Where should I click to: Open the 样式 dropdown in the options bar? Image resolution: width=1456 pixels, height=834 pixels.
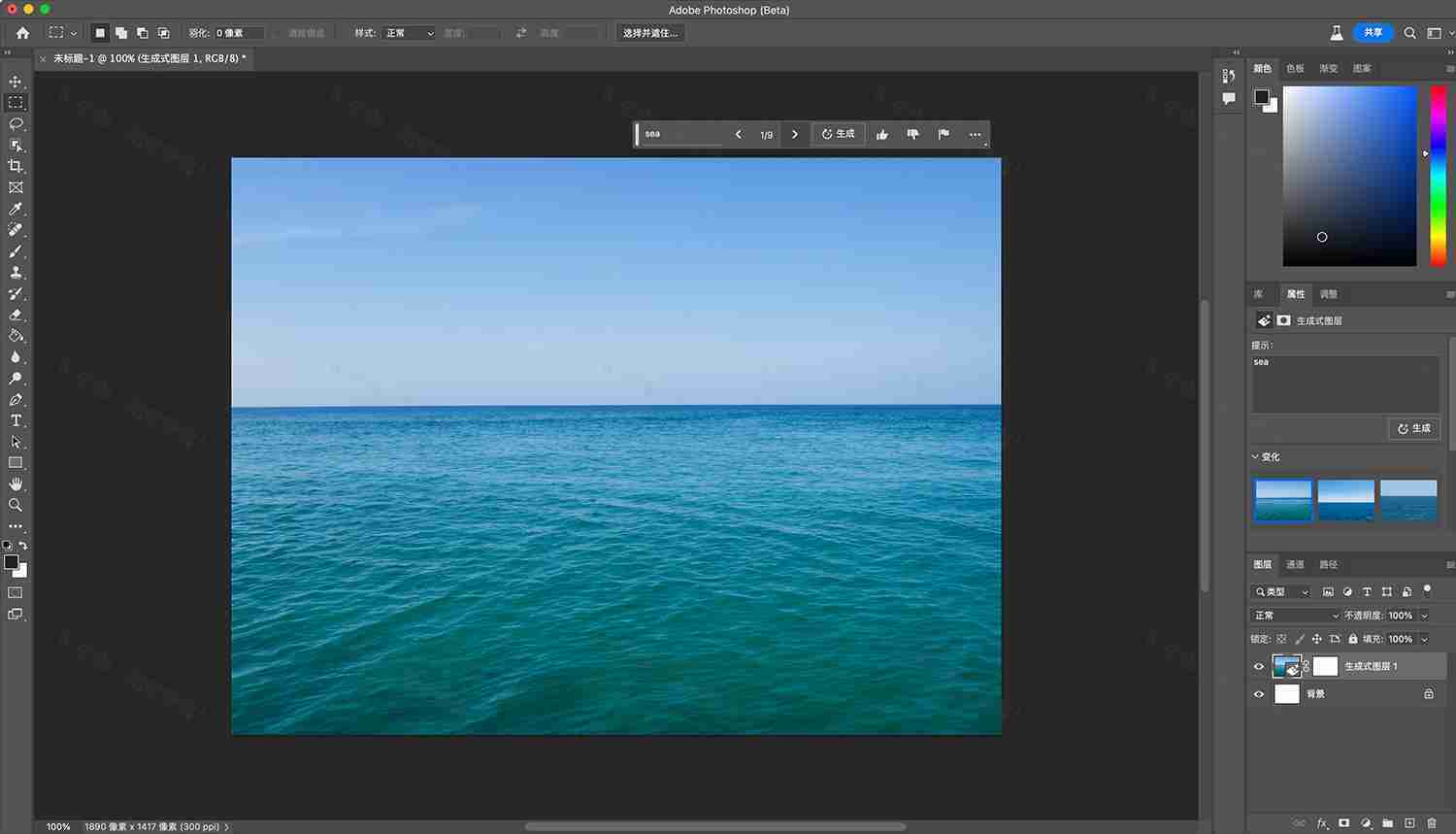[x=408, y=32]
